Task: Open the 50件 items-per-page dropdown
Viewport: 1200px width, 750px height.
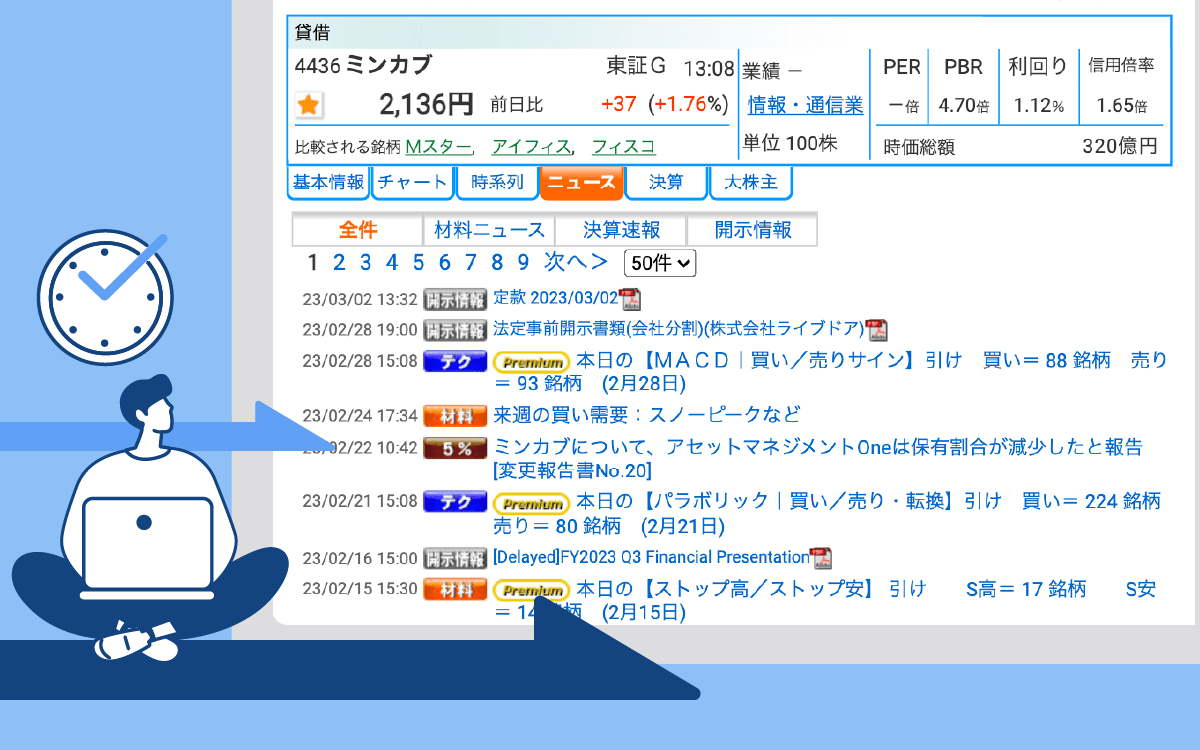Action: pos(660,263)
